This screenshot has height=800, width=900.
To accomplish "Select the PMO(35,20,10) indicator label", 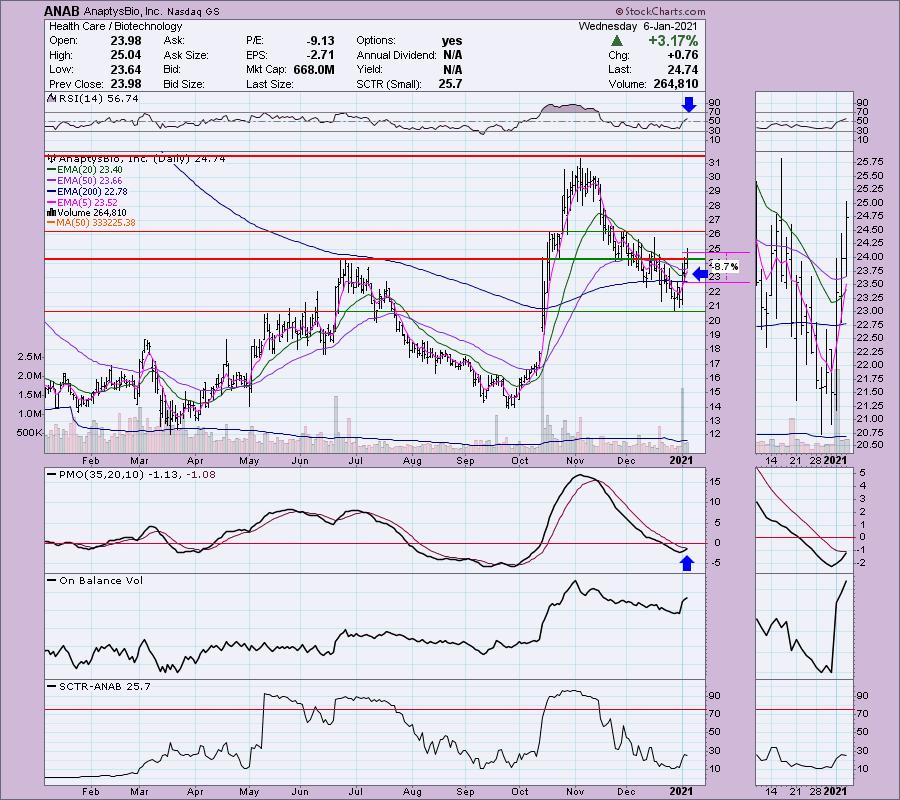I will pyautogui.click(x=132, y=475).
